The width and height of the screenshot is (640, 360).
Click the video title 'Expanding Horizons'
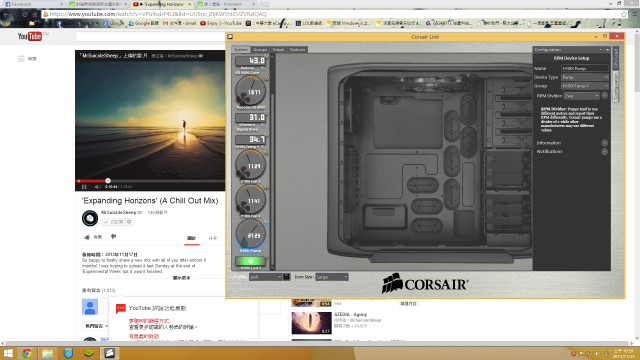(x=150, y=200)
